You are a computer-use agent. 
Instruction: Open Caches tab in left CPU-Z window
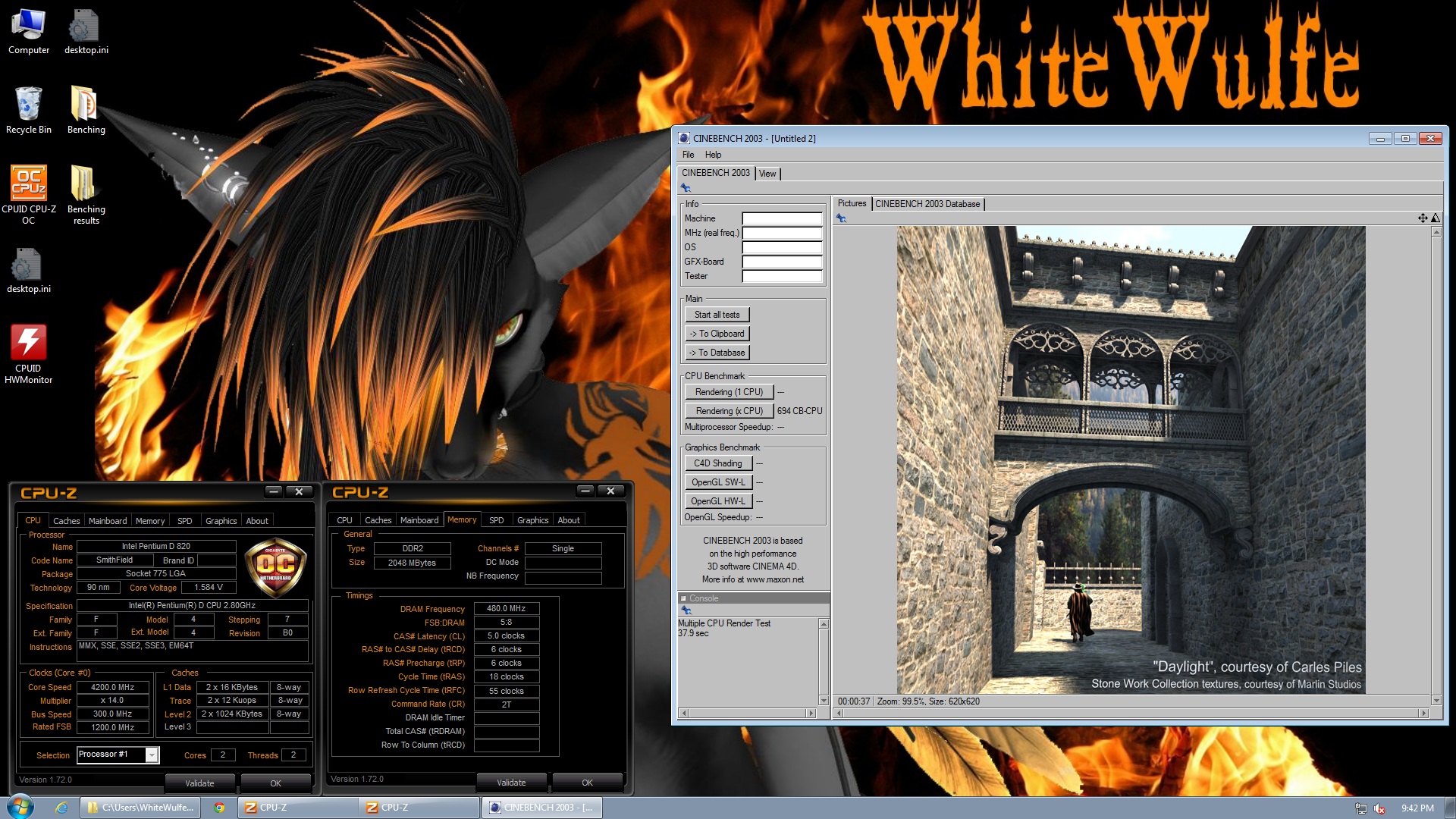click(66, 521)
